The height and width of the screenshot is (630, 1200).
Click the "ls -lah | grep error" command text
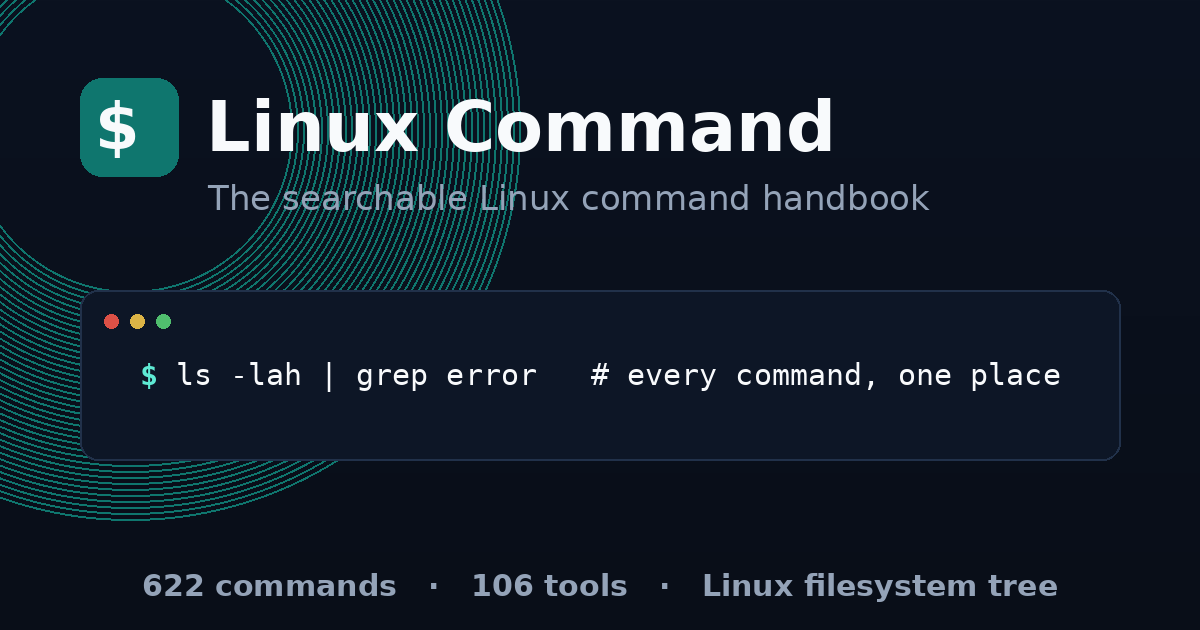357,376
